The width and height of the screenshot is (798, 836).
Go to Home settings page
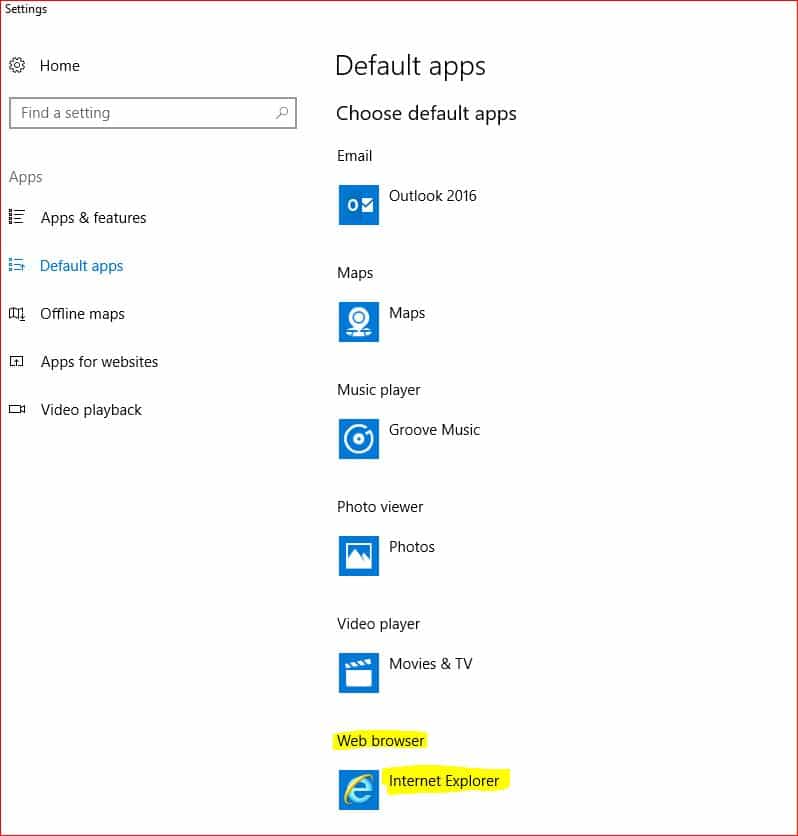pyautogui.click(x=59, y=66)
